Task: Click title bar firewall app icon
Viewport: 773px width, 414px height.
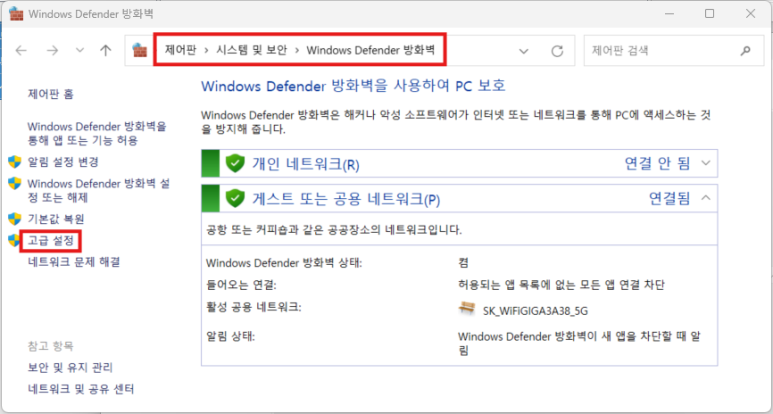Action: [16, 14]
